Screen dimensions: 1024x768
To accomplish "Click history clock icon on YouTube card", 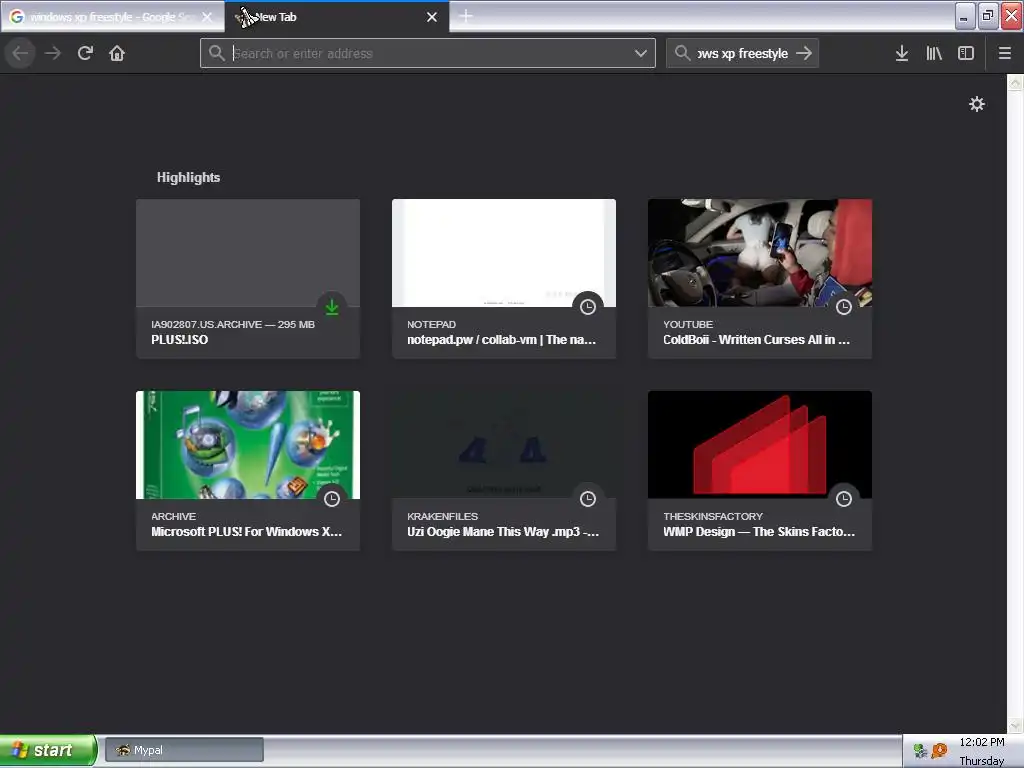I will (844, 306).
